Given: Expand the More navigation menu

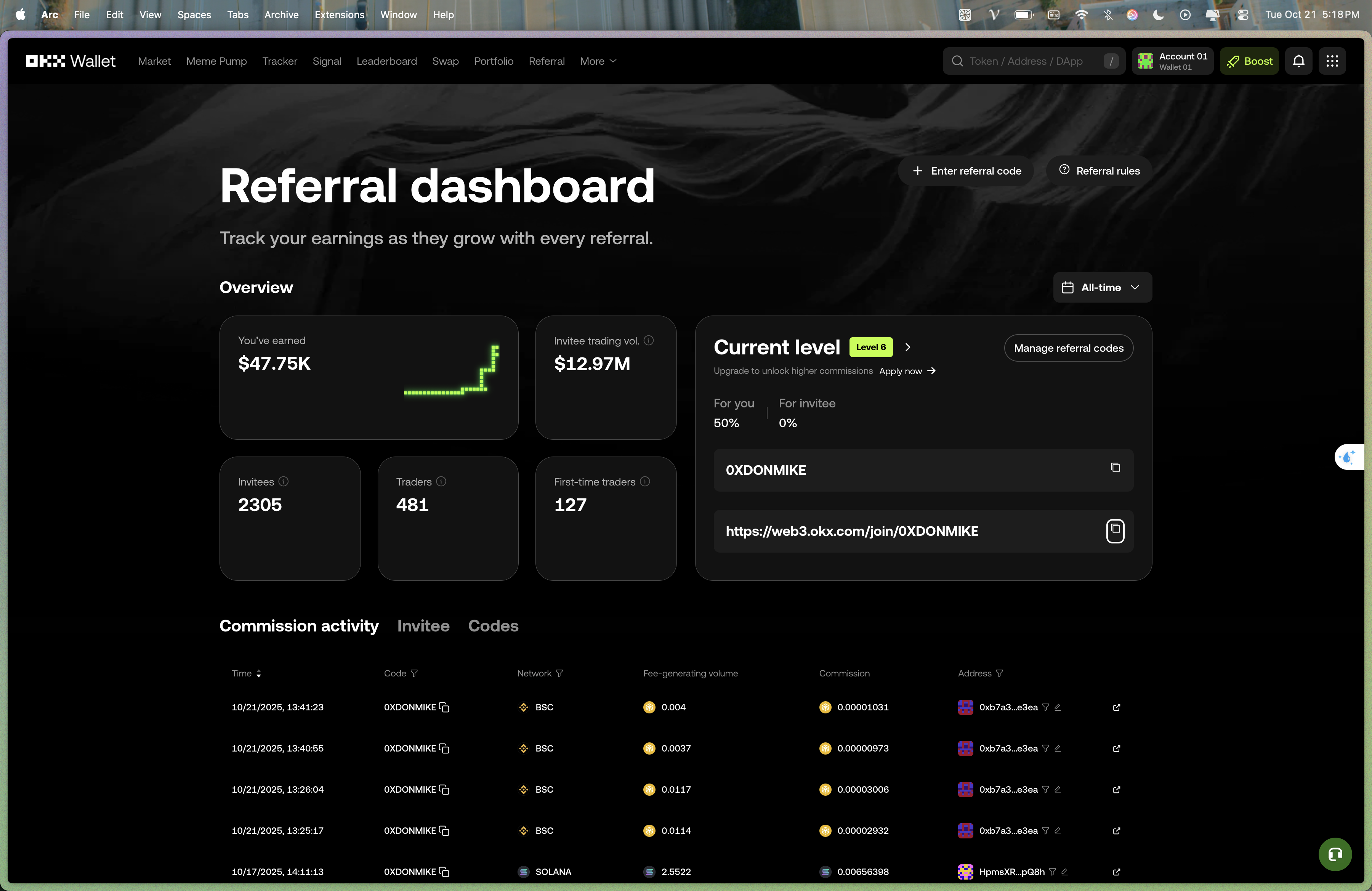Looking at the screenshot, I should [598, 61].
